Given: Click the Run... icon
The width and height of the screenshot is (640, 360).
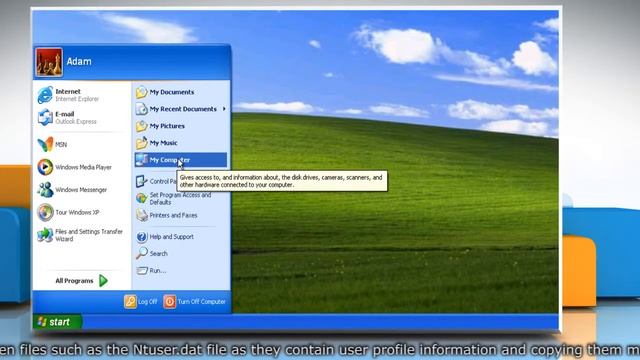Looking at the screenshot, I should [142, 271].
